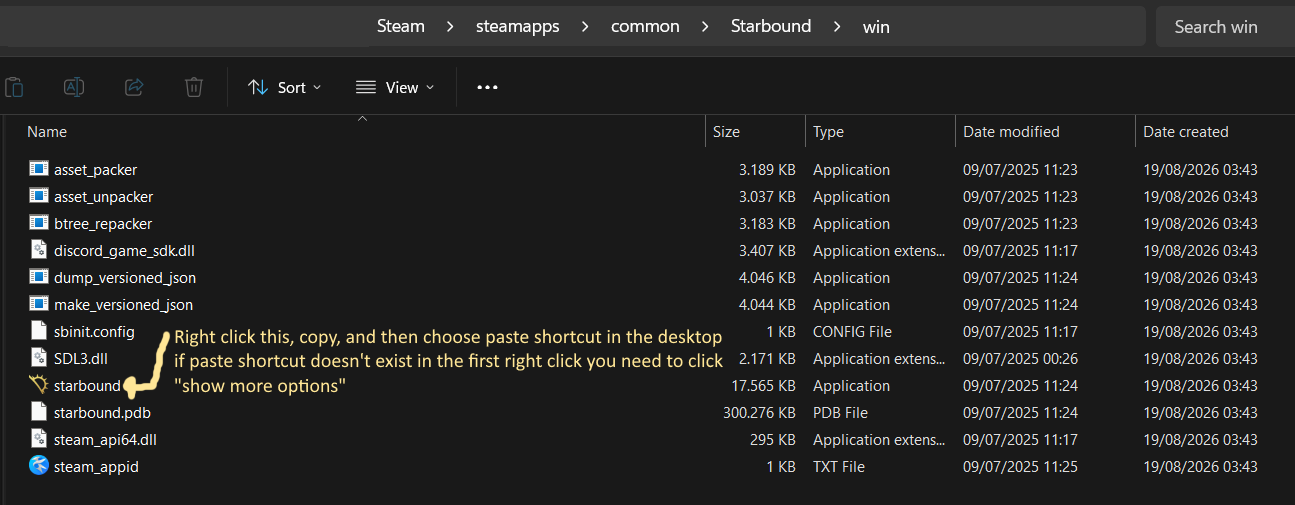Click the PDB File type cell

click(840, 412)
